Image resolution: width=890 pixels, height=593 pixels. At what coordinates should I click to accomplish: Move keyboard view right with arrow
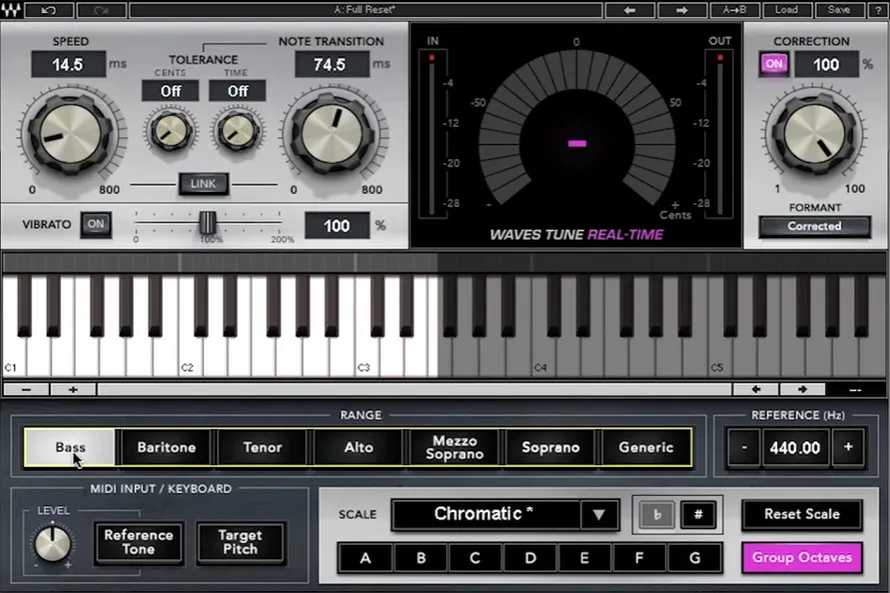coord(803,389)
